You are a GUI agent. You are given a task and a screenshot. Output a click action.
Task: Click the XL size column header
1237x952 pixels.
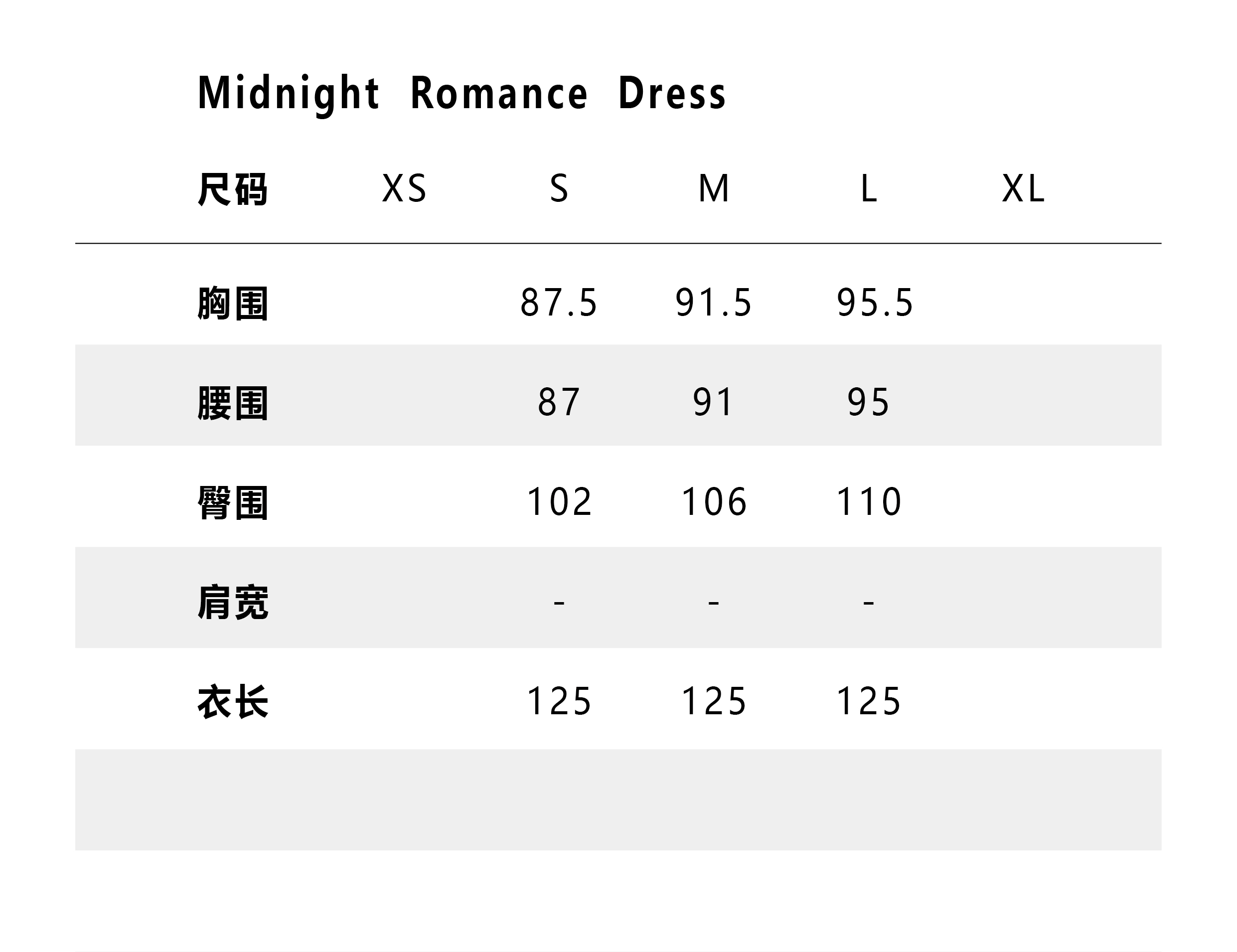tap(1023, 188)
